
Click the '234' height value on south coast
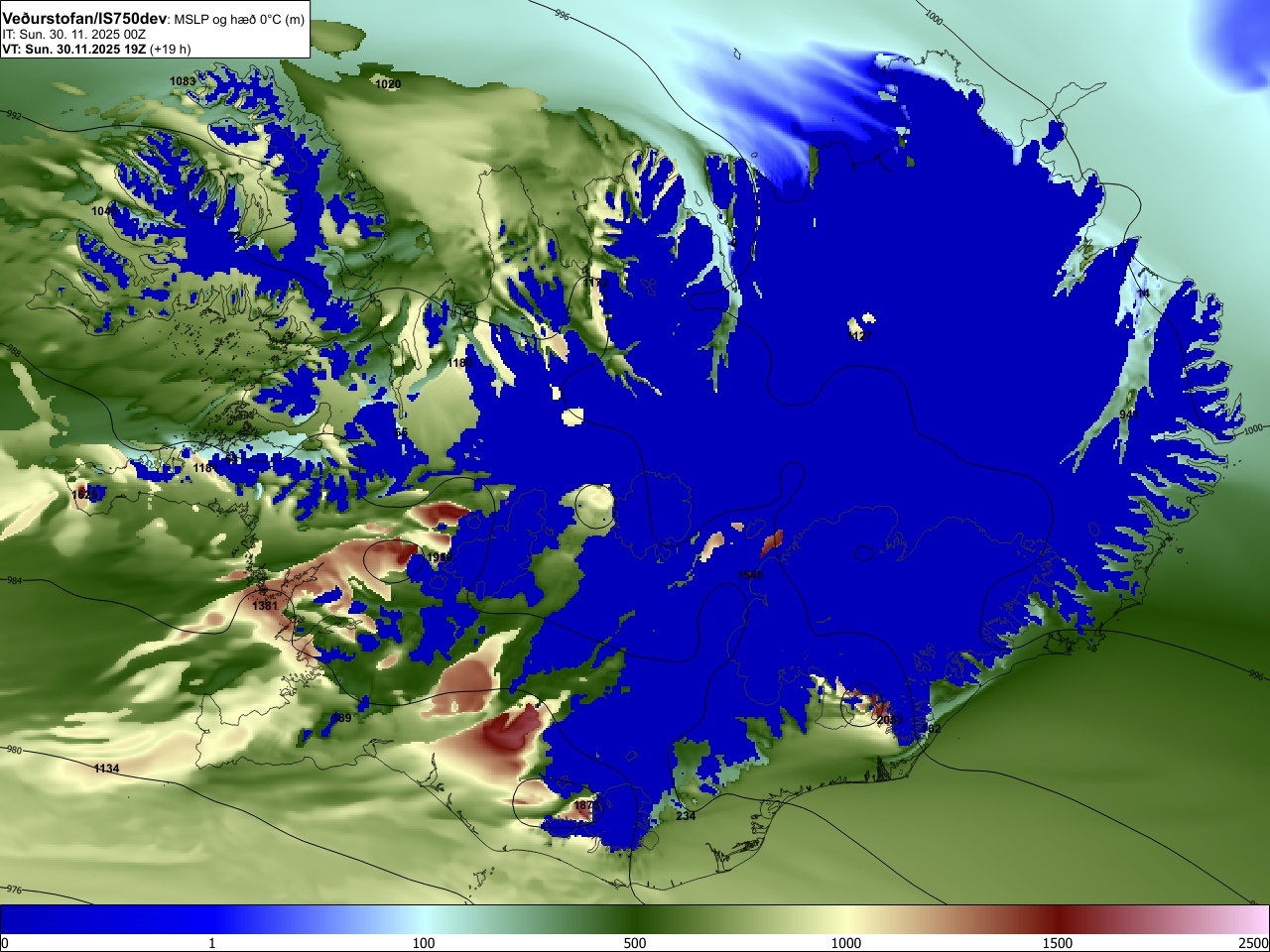(x=686, y=816)
